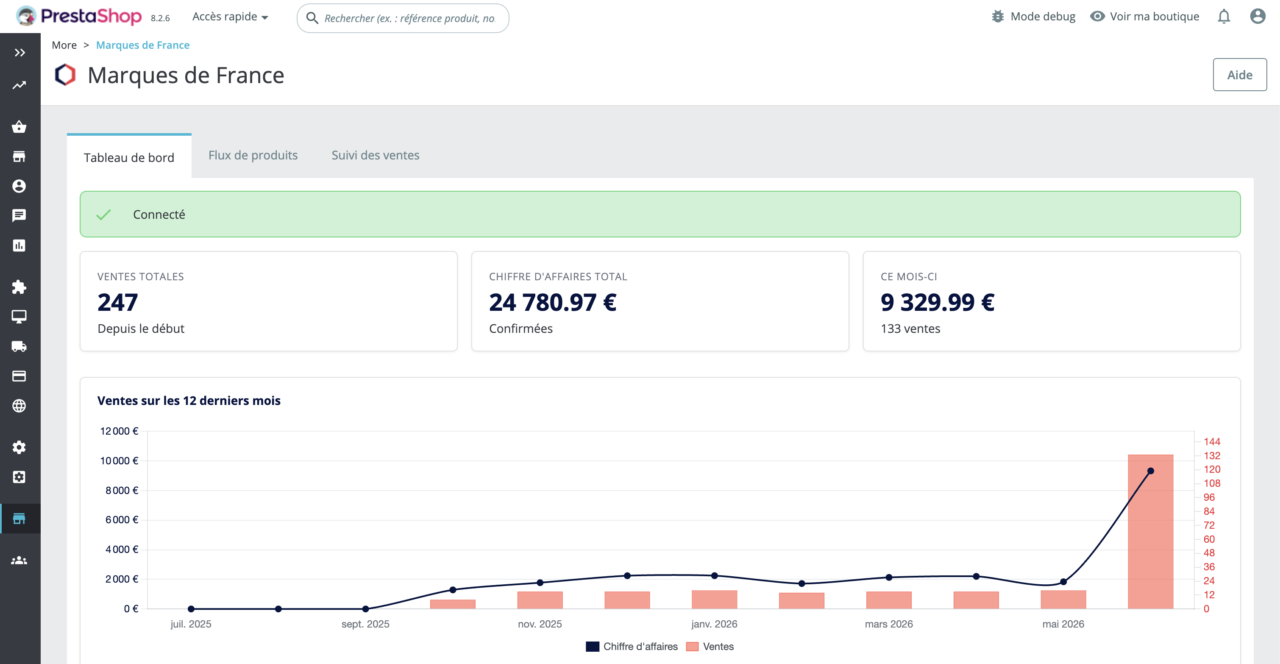The image size is (1280, 664).
Task: Click the mai 2026 axis label
Action: (x=1062, y=624)
